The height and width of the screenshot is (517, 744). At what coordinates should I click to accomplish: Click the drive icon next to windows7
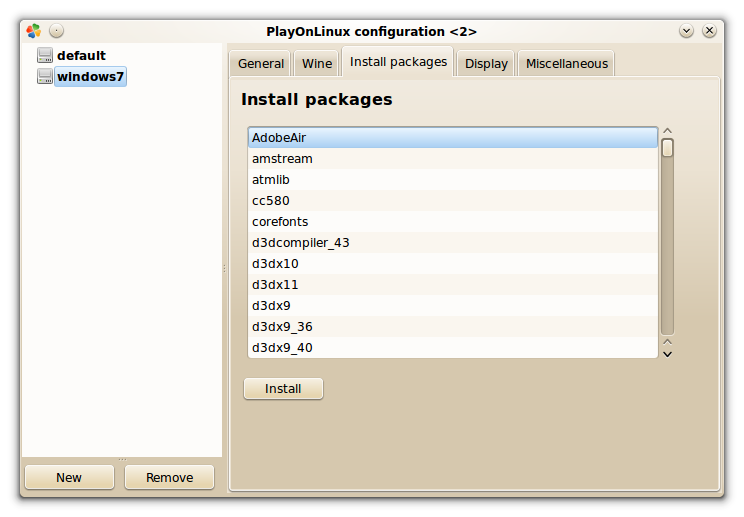click(x=45, y=76)
